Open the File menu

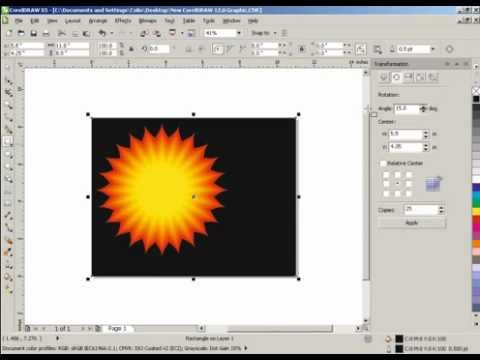tap(19, 21)
